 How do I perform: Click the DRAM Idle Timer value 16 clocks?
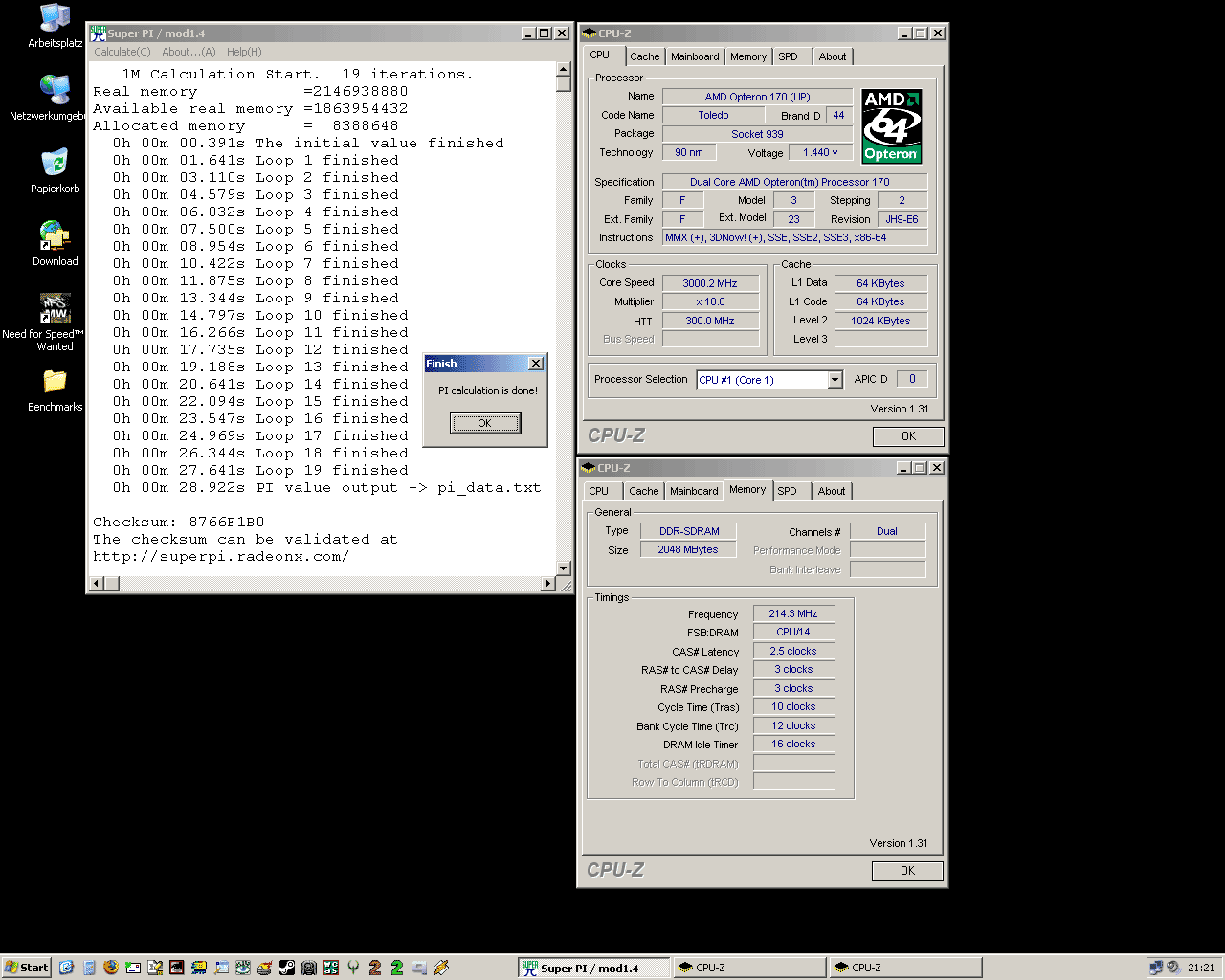tap(793, 744)
